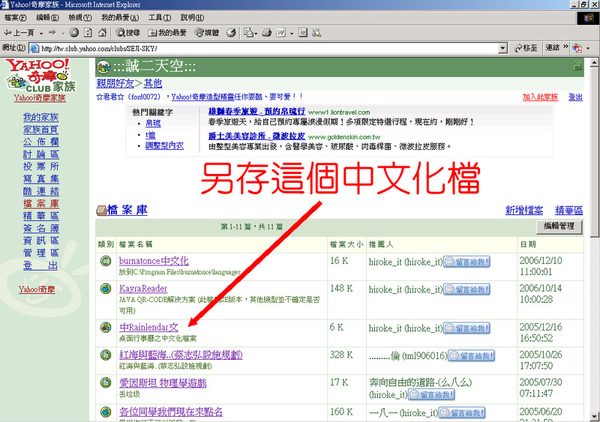Open 愛因斯坦 物理學遊戲 file link
The image size is (600, 422).
(x=163, y=383)
